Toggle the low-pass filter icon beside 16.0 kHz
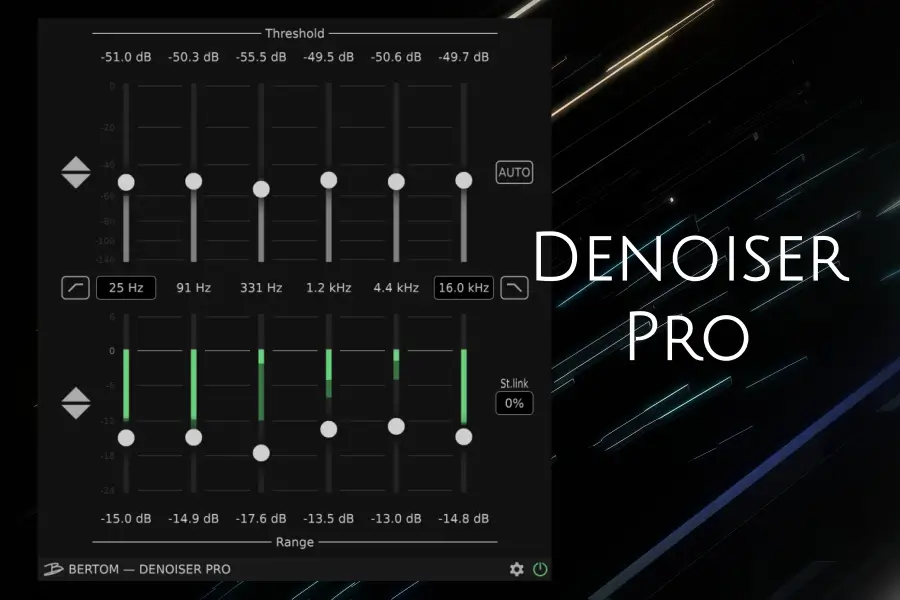 pyautogui.click(x=514, y=288)
